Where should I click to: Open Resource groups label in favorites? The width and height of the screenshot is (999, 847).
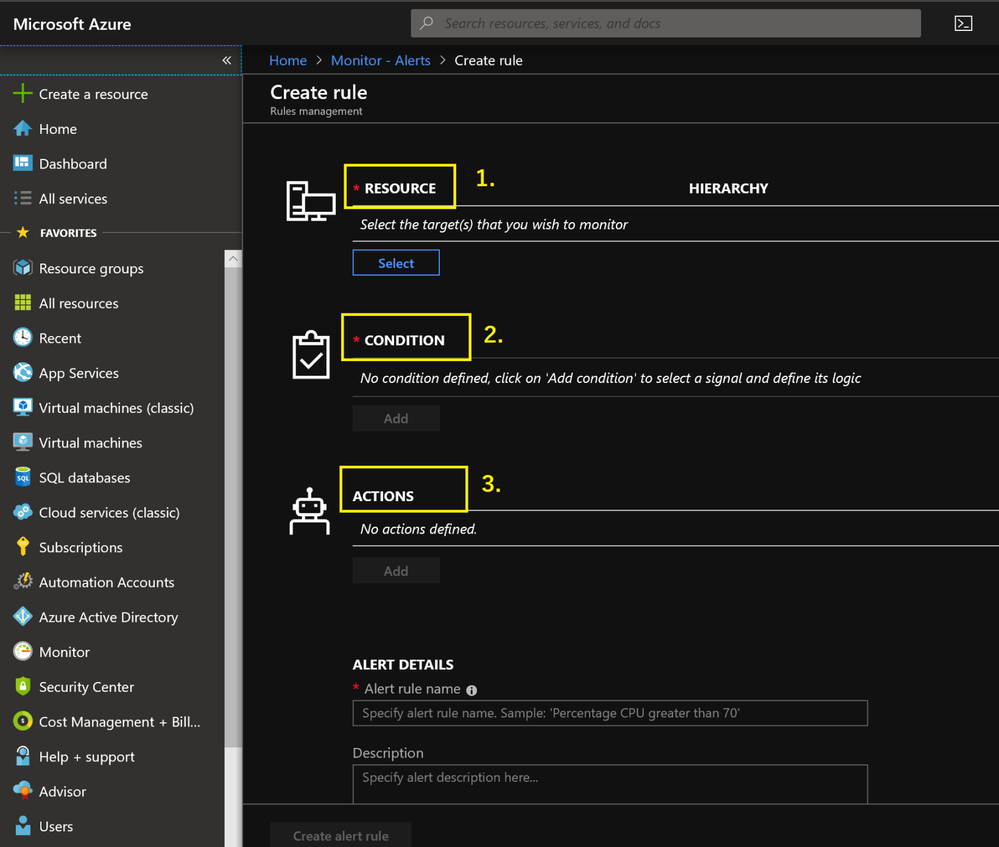pyautogui.click(x=91, y=268)
